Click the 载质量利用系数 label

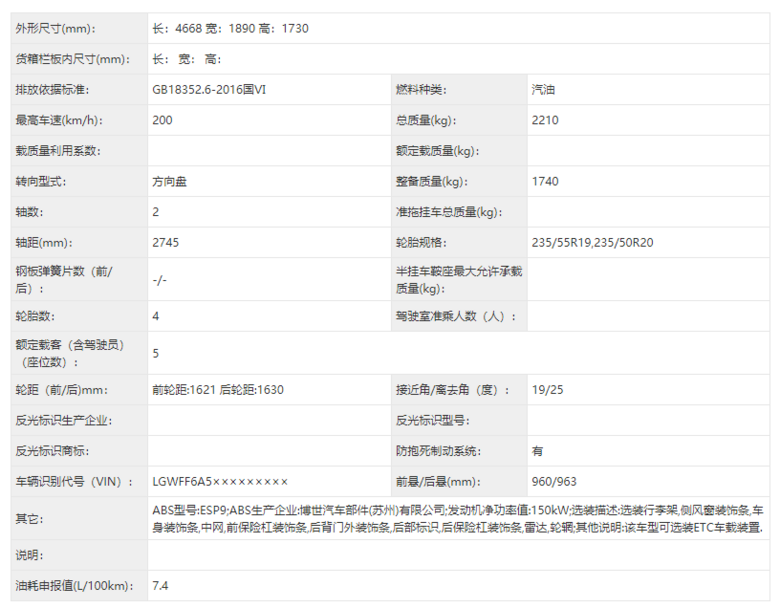pyautogui.click(x=58, y=151)
